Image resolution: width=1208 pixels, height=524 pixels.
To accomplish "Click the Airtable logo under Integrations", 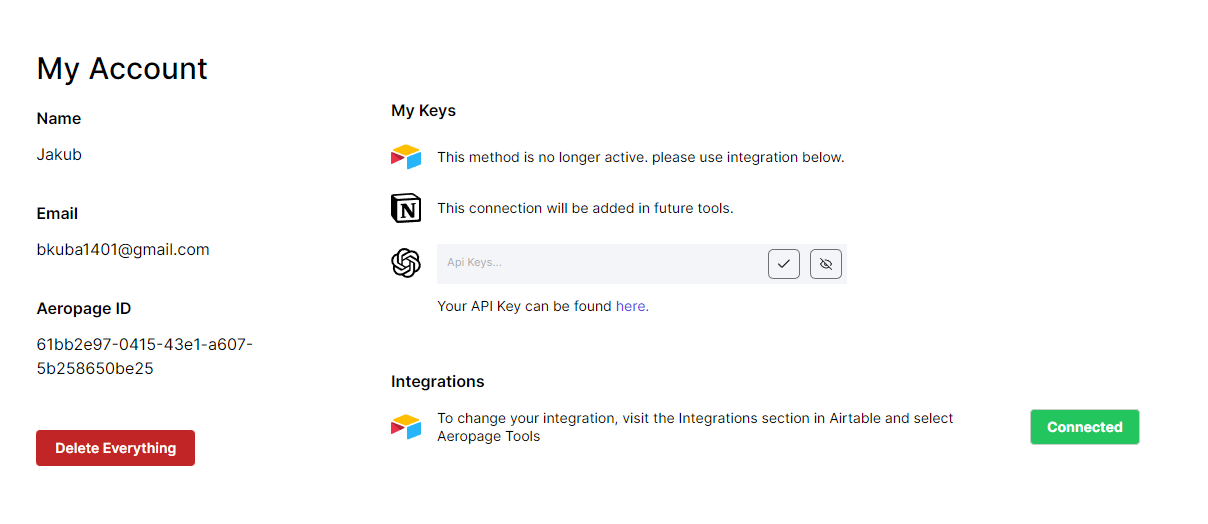I will [x=406, y=427].
